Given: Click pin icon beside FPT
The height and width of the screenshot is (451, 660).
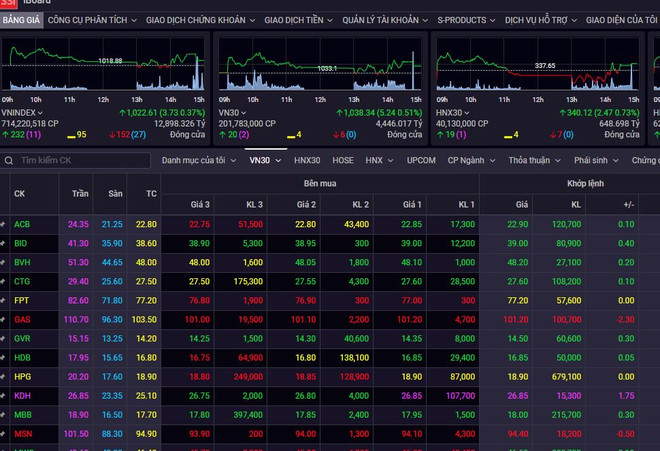Looking at the screenshot, I should pos(5,300).
